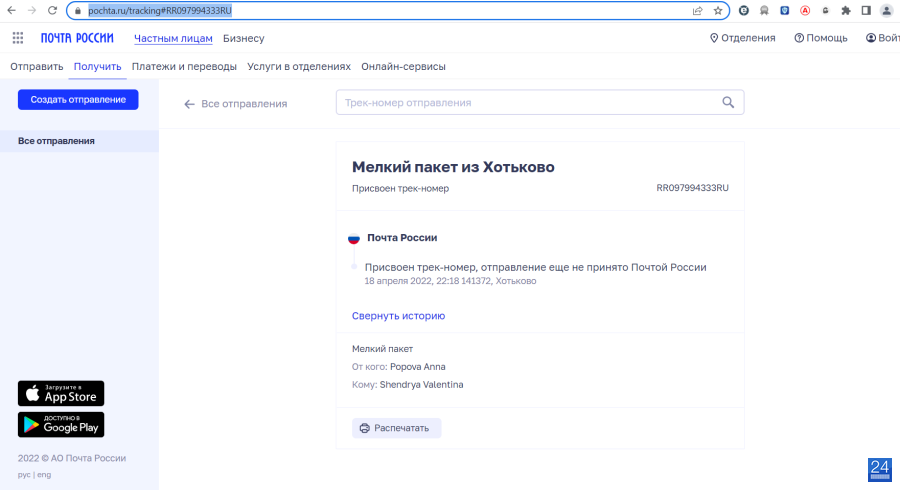Open the Google Play download badge
900x490 pixels.
point(61,425)
